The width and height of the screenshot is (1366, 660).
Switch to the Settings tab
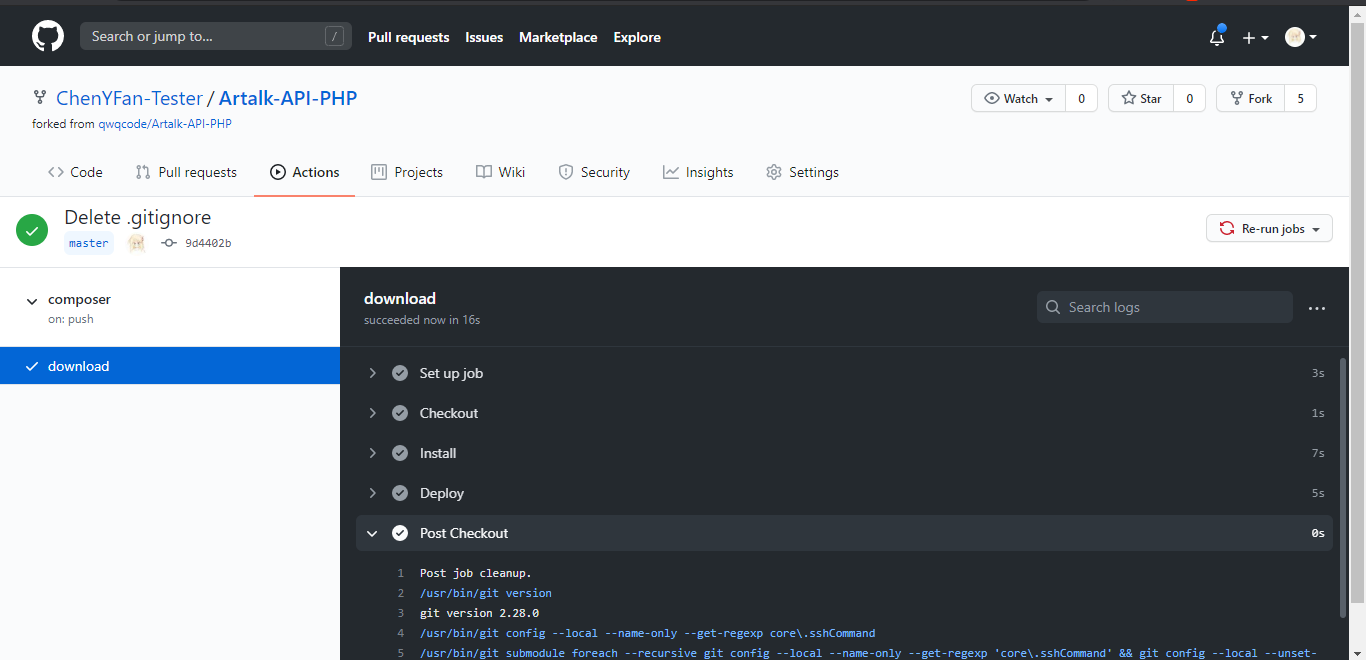(802, 172)
